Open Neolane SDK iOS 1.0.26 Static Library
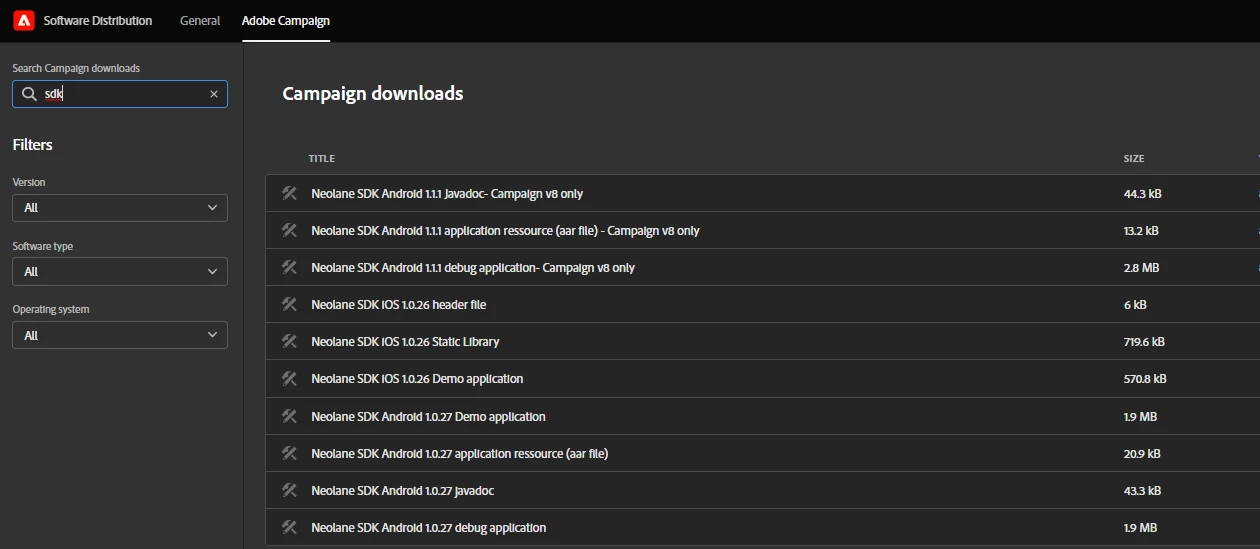Image resolution: width=1260 pixels, height=549 pixels. 405,341
